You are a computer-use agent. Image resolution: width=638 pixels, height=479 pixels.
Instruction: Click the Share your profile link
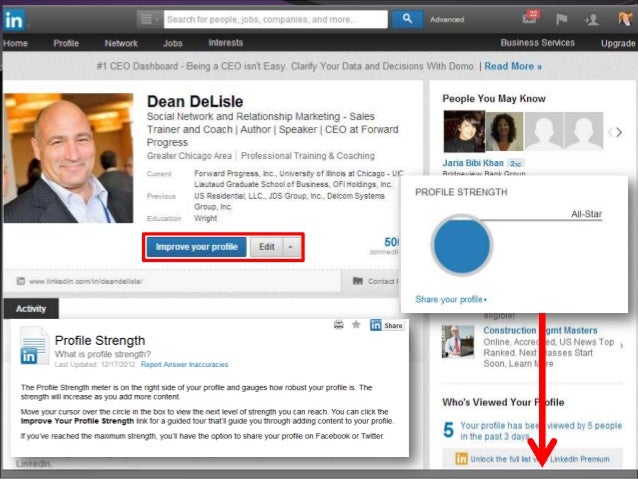(x=450, y=300)
